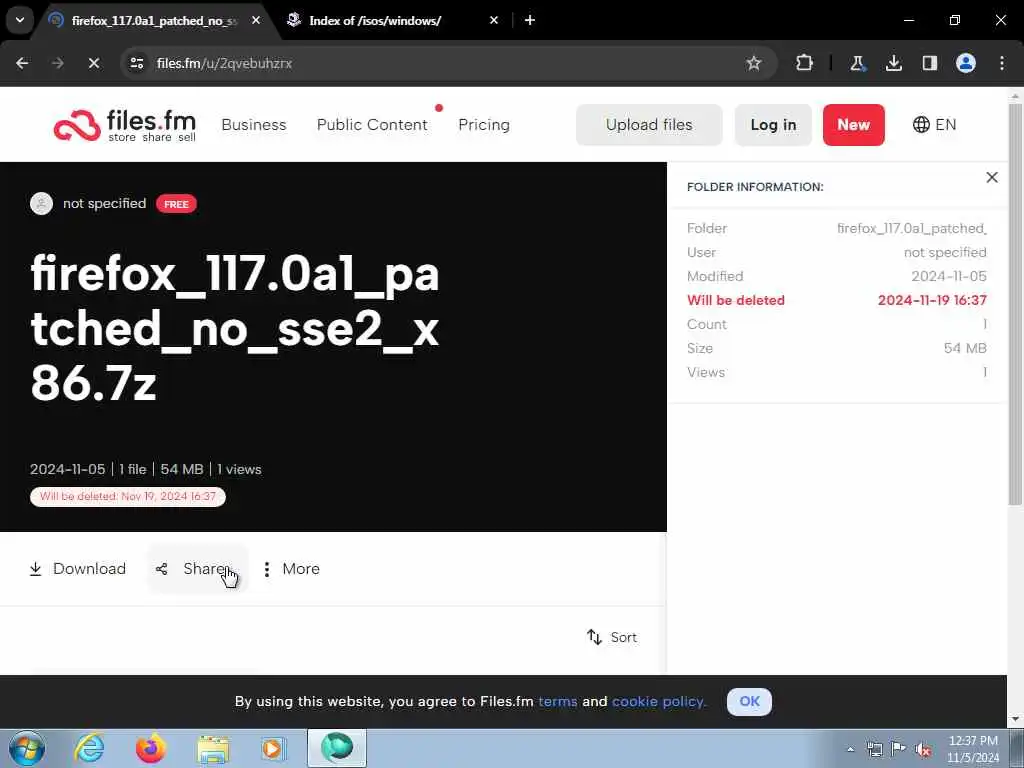Open Chrome Labs flask icon

(x=857, y=63)
